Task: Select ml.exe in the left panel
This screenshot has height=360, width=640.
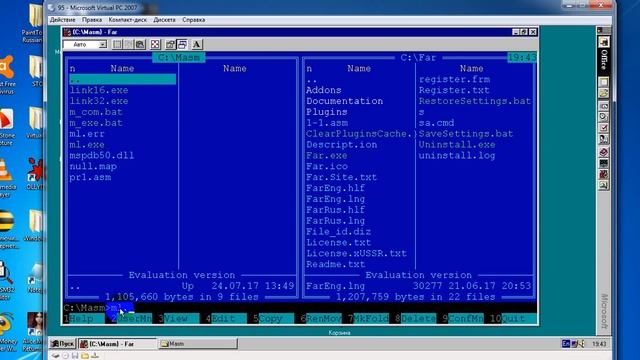Action: (87, 144)
